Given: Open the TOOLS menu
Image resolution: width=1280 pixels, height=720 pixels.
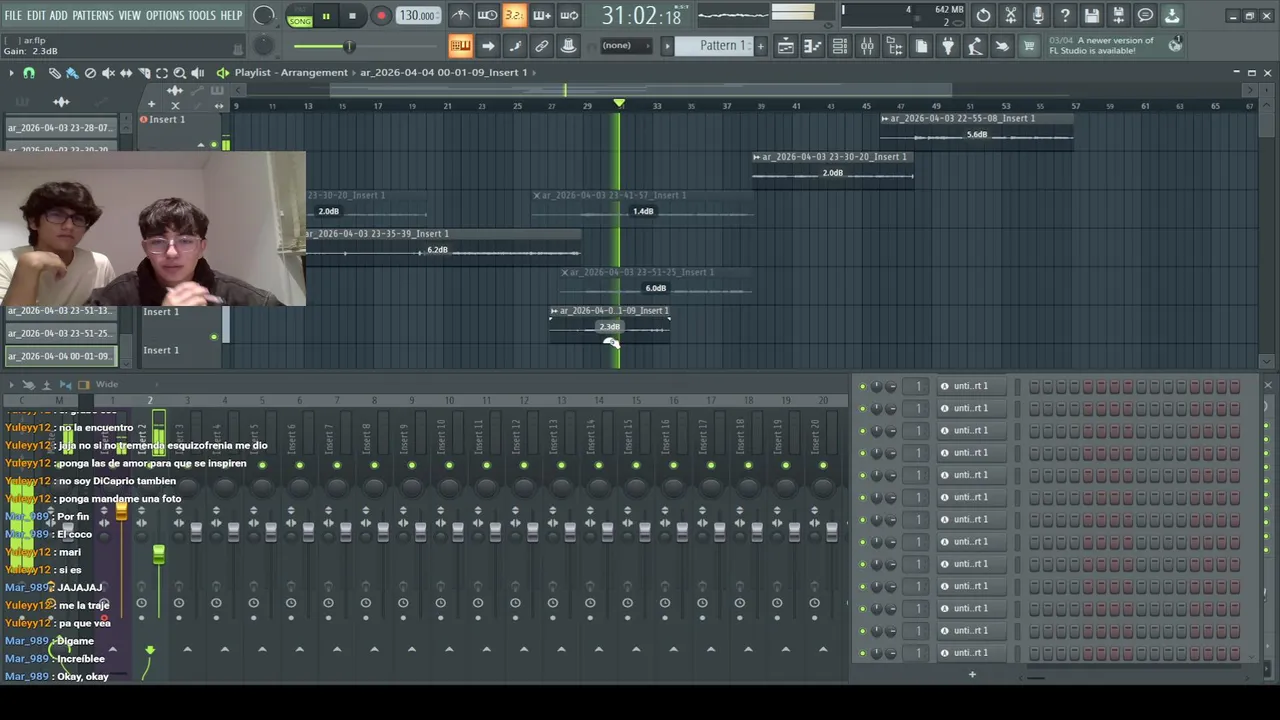Looking at the screenshot, I should (x=202, y=16).
